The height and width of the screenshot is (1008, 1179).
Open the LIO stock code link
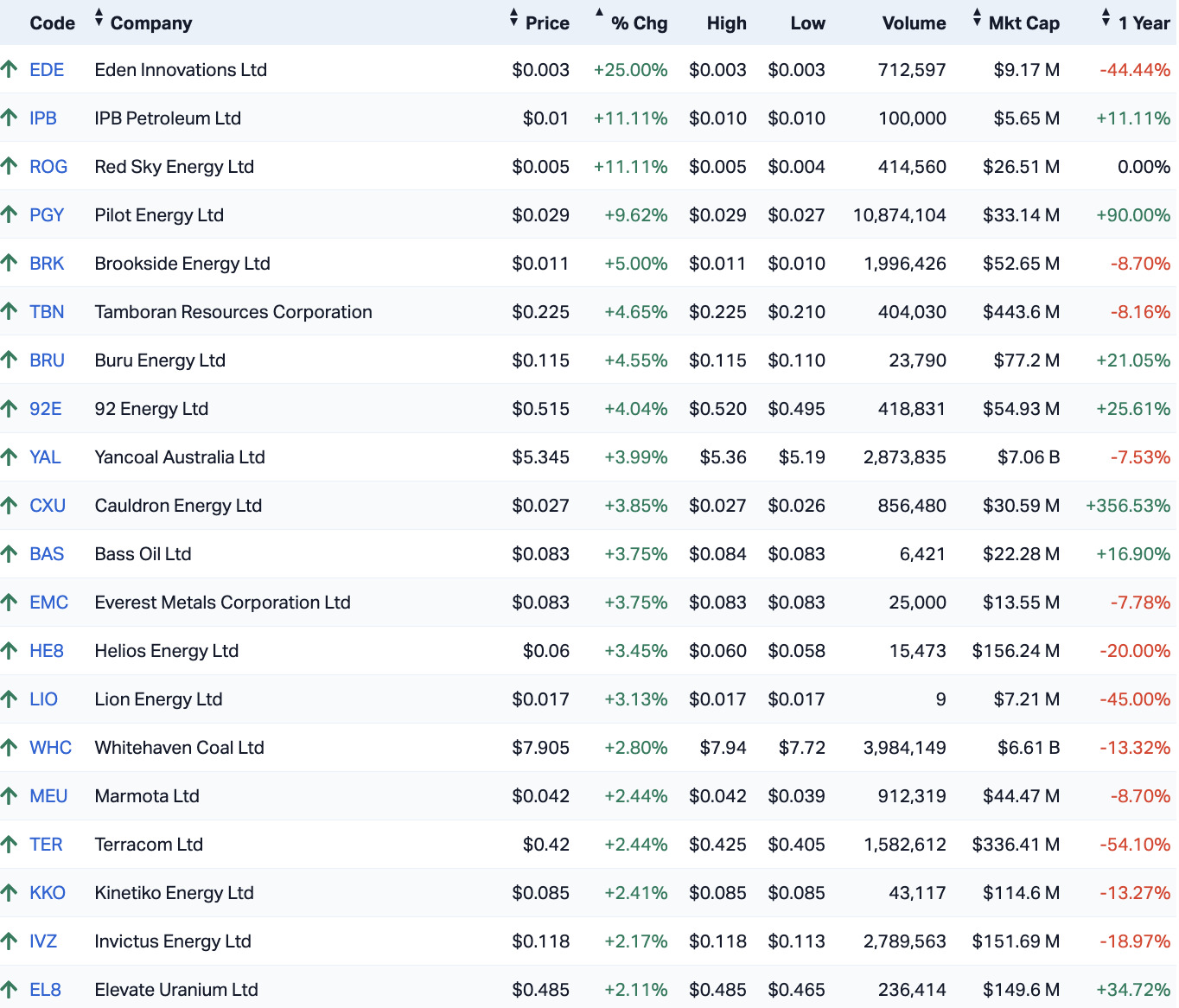click(x=43, y=699)
